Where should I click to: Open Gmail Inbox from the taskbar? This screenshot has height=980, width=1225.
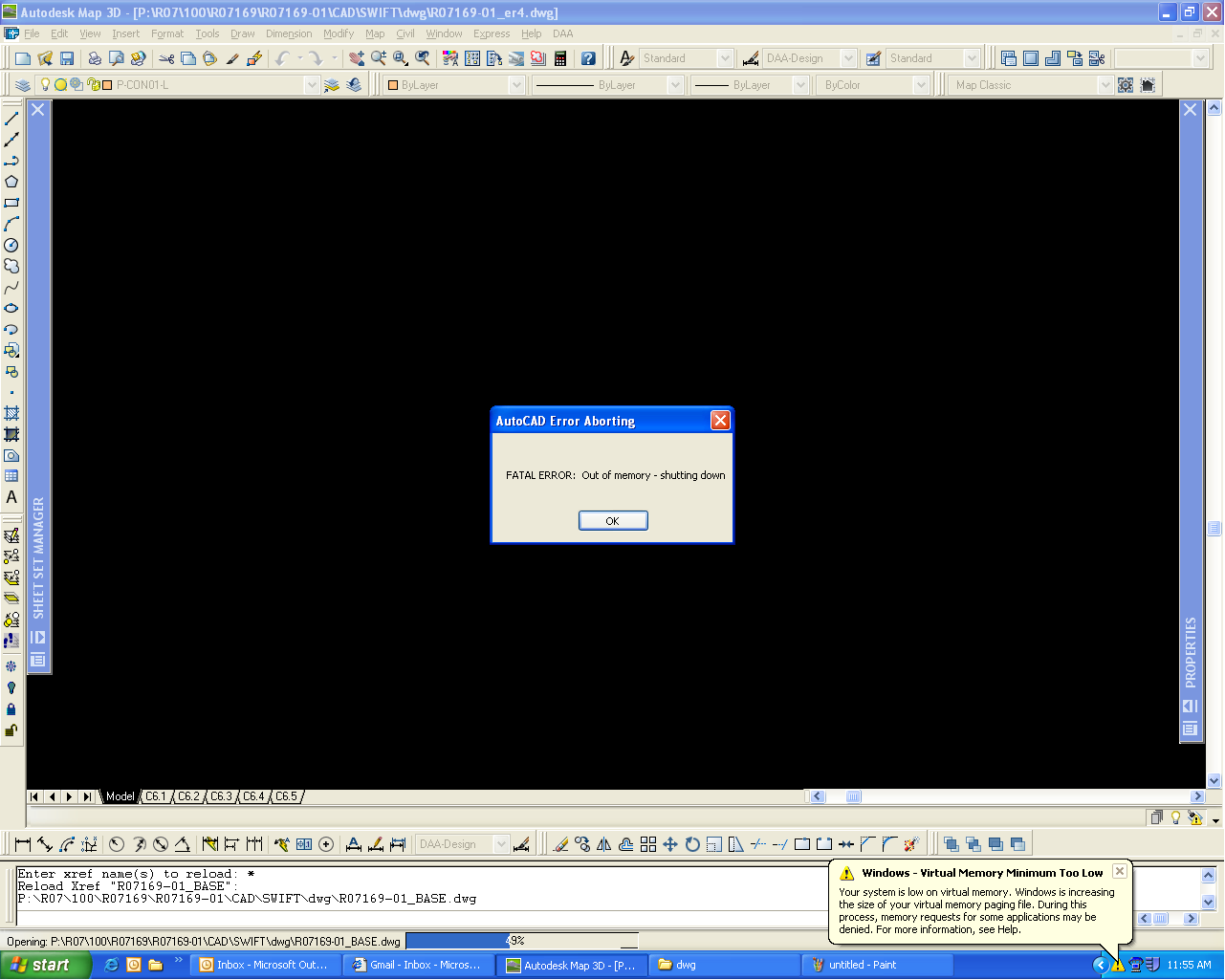(x=417, y=965)
